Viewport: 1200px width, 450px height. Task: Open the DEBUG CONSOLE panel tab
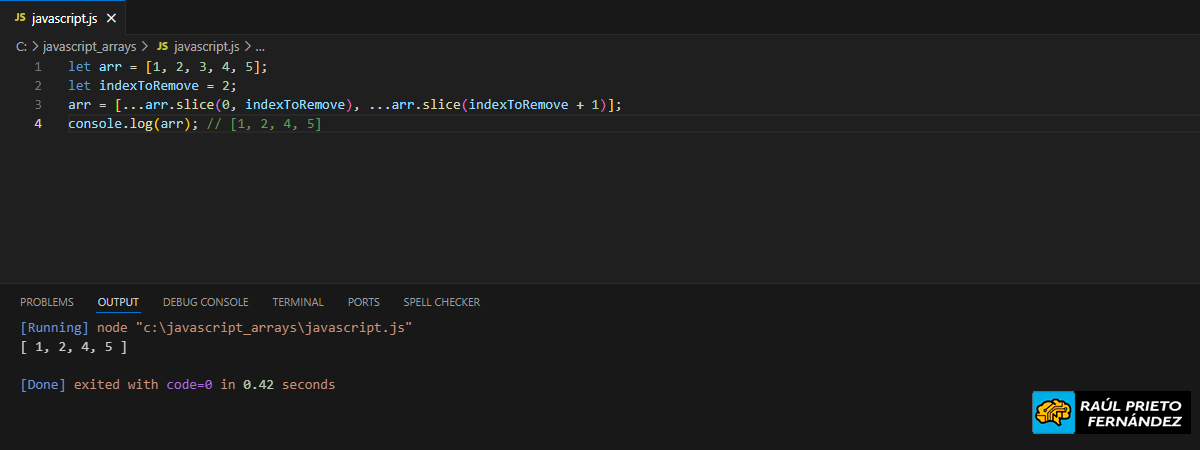[205, 302]
